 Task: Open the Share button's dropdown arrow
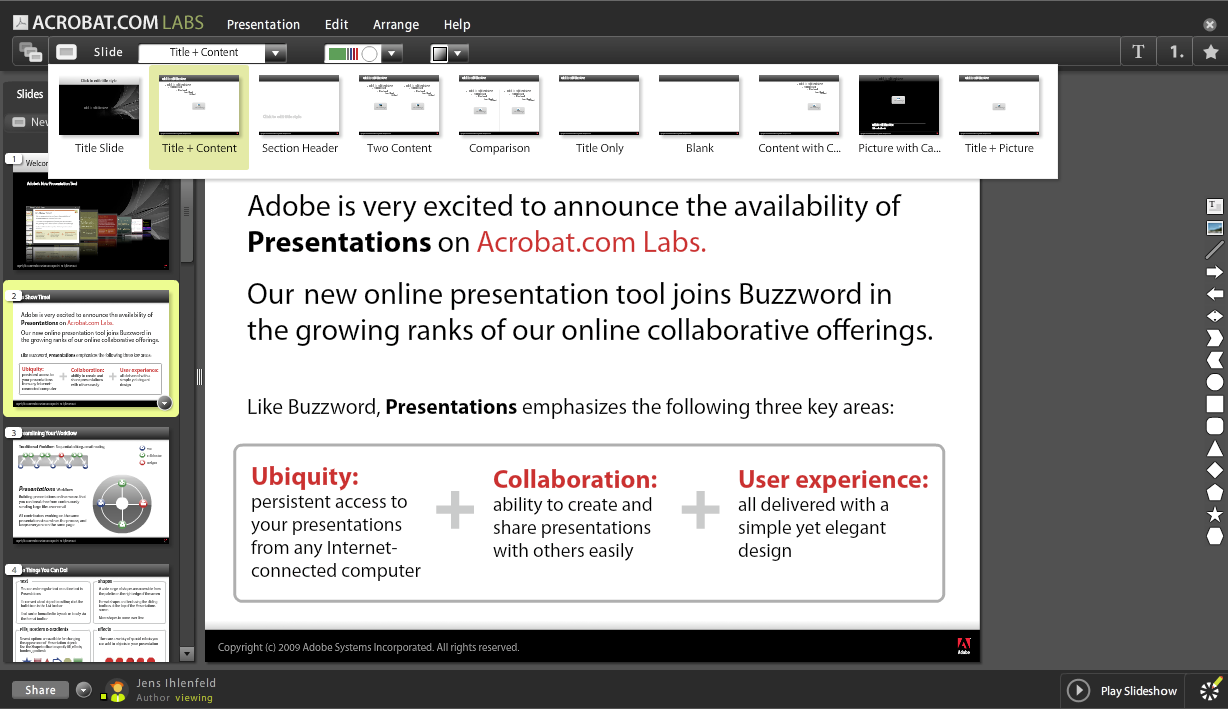(x=82, y=689)
